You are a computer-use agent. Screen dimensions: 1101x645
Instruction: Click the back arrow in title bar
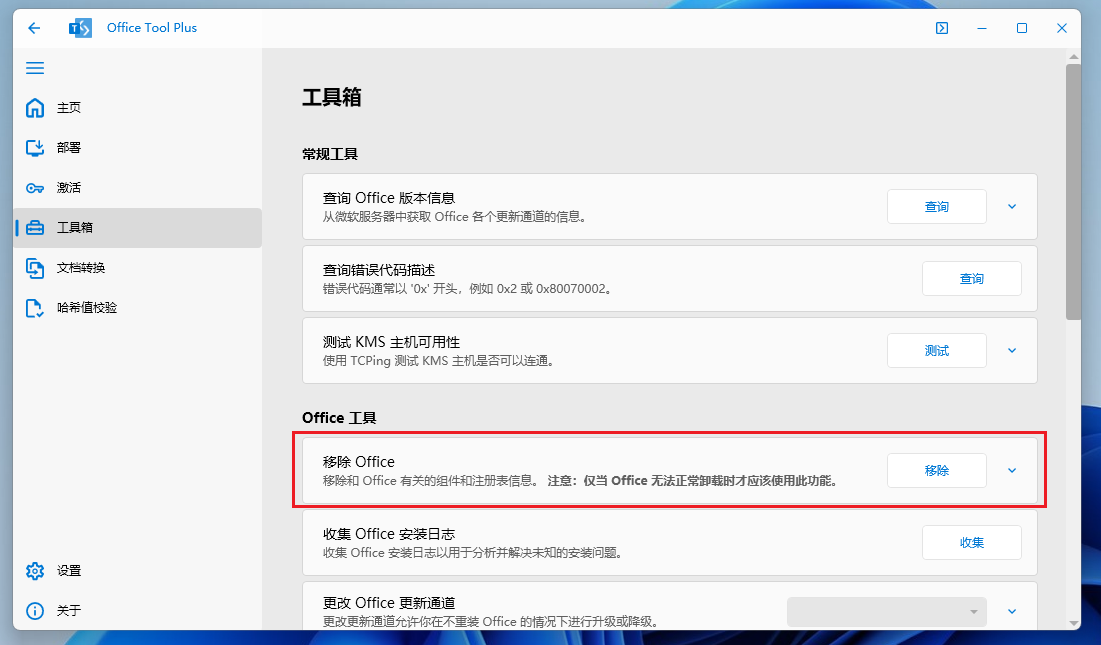click(34, 28)
